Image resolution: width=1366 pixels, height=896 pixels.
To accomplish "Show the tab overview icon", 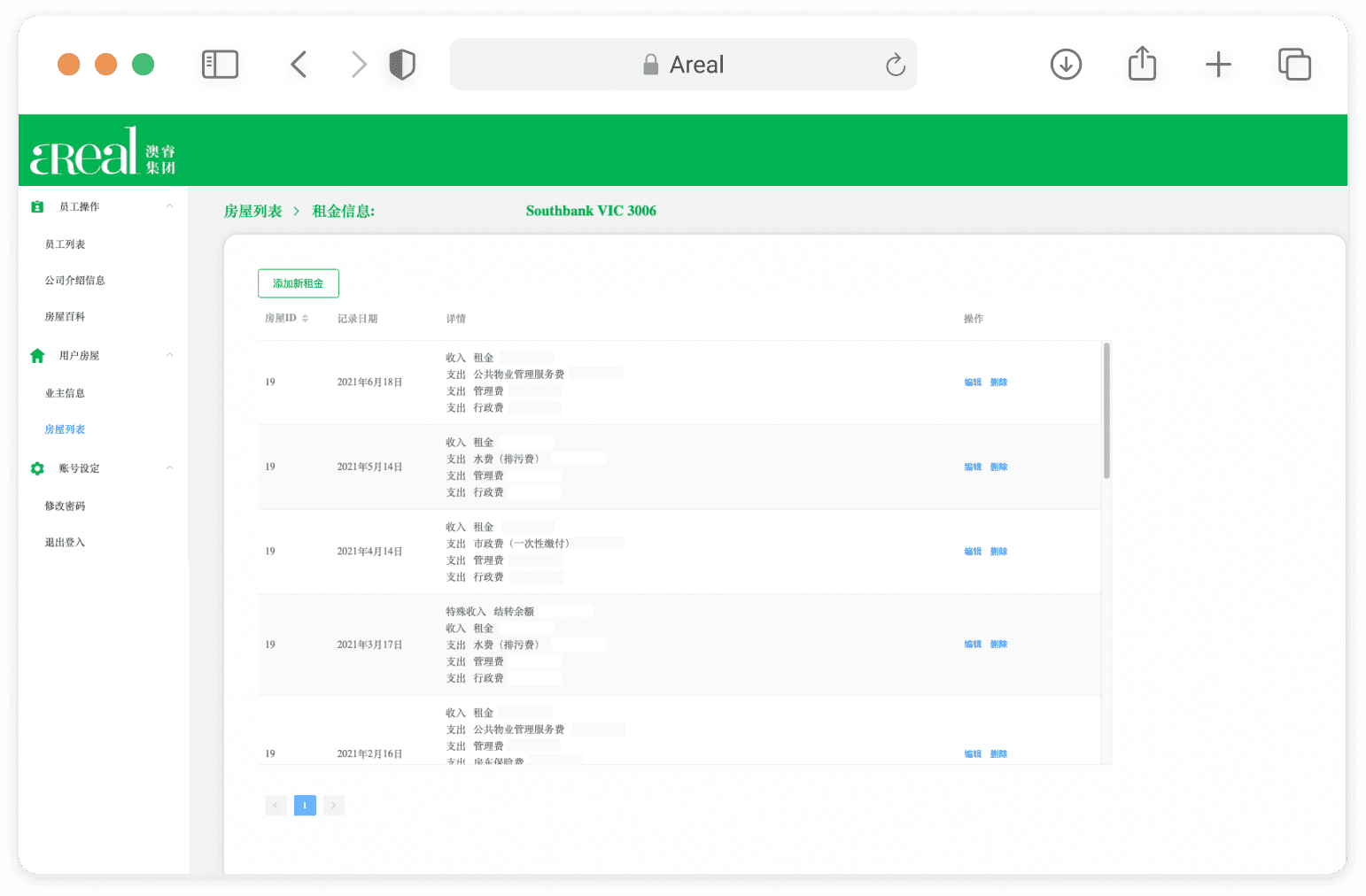I will (x=1295, y=65).
